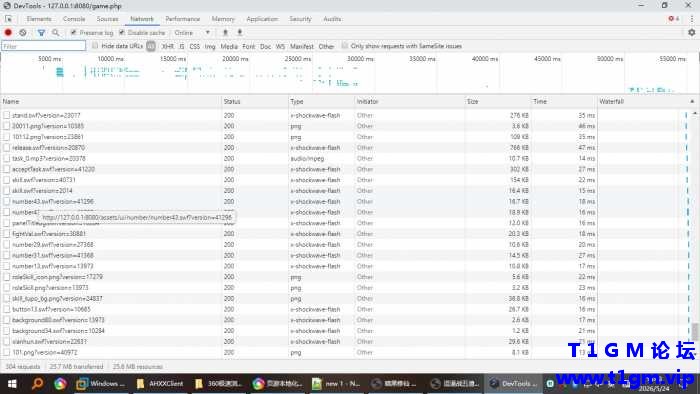Screen dimensions: 700x394
Task: Open network search magnifier icon
Action: click(x=55, y=32)
